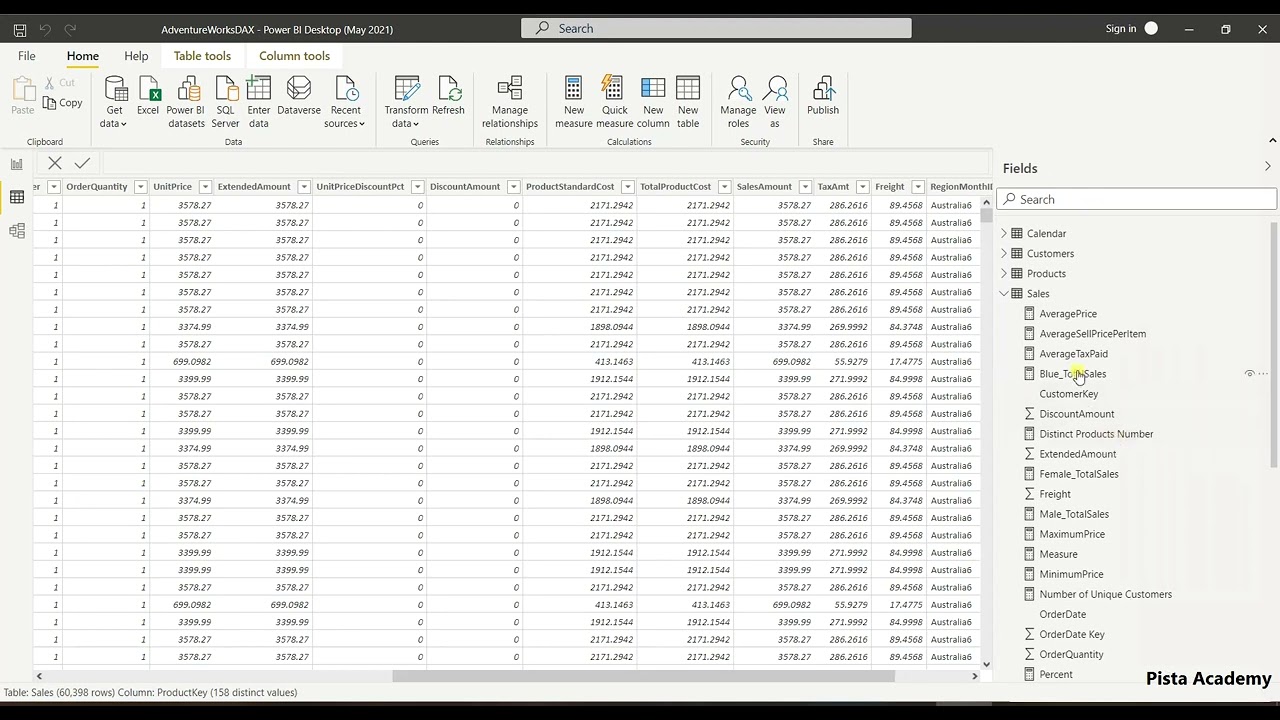Image resolution: width=1280 pixels, height=720 pixels.
Task: Create a Quick measure
Action: click(x=615, y=103)
